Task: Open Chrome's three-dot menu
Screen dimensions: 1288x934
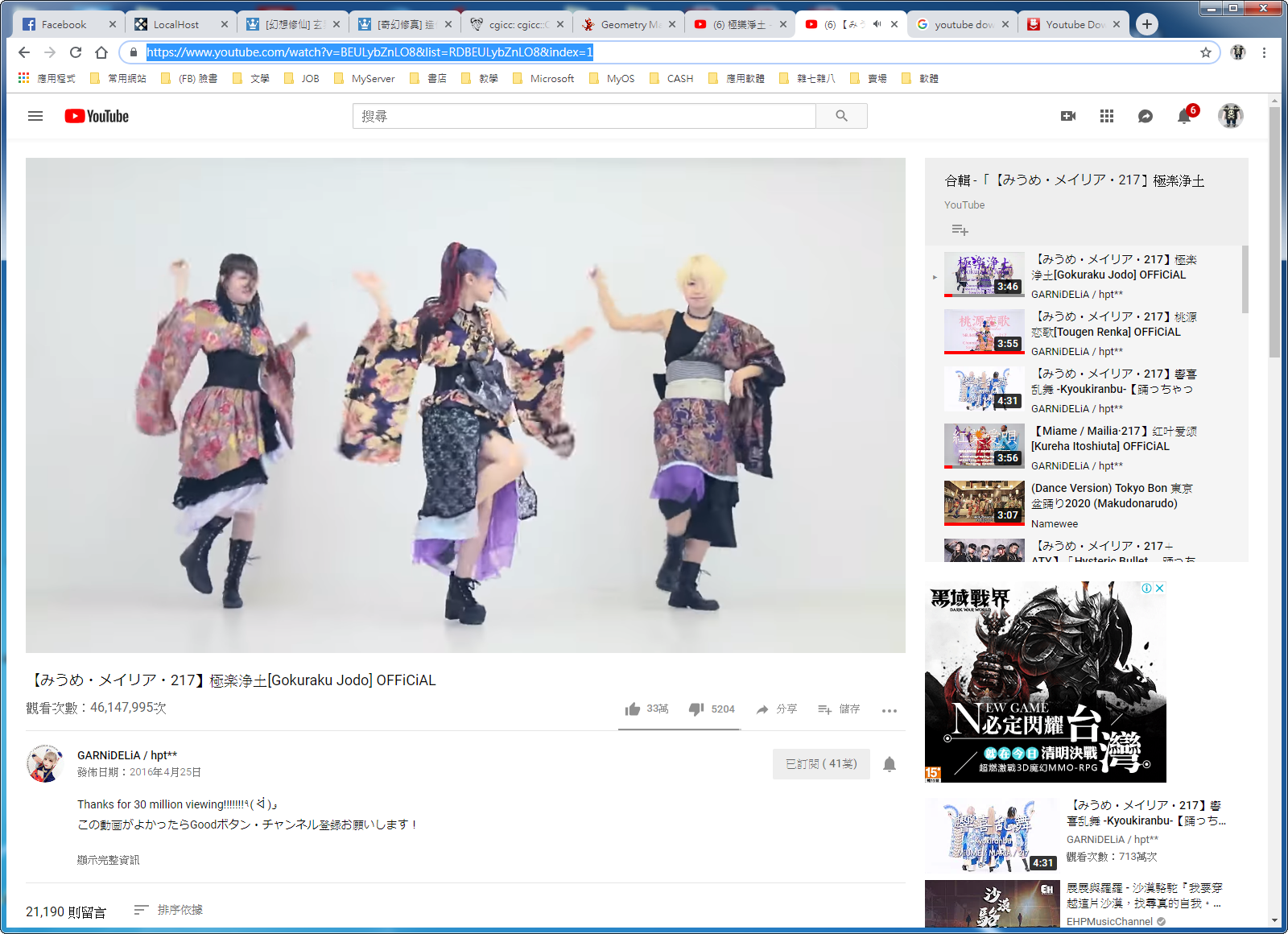Action: point(1265,52)
